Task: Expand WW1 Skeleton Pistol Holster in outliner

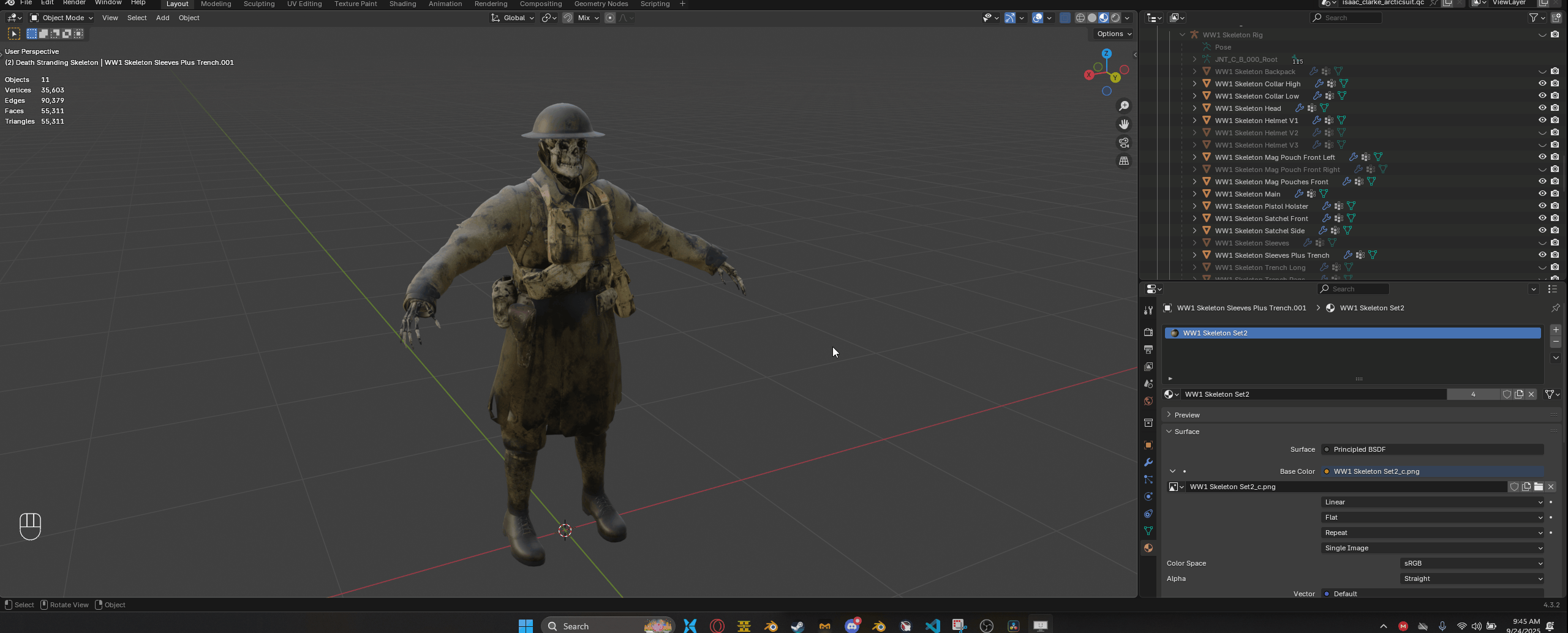Action: pyautogui.click(x=1194, y=206)
